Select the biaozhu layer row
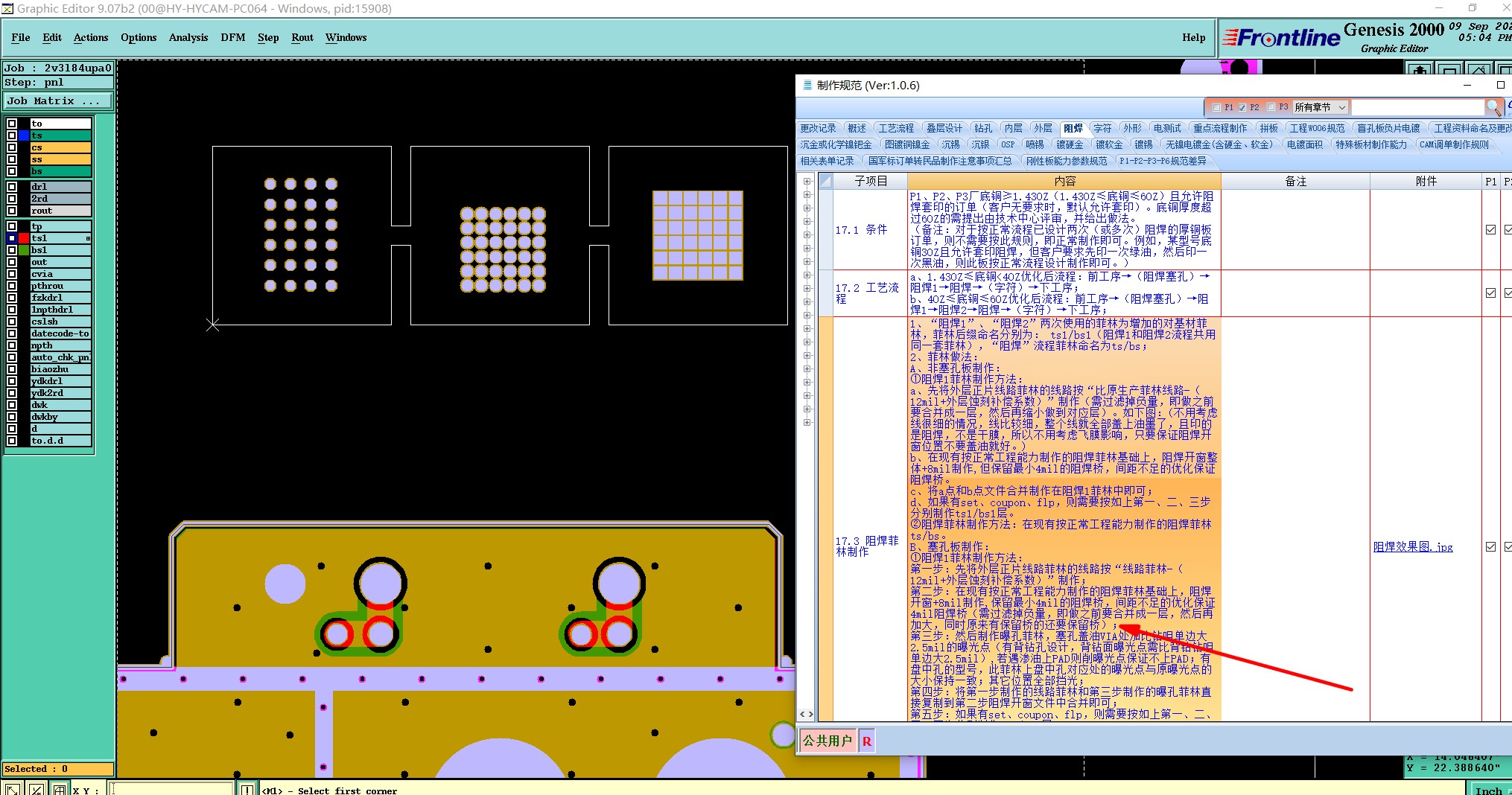Image resolution: width=1512 pixels, height=795 pixels. coord(60,369)
